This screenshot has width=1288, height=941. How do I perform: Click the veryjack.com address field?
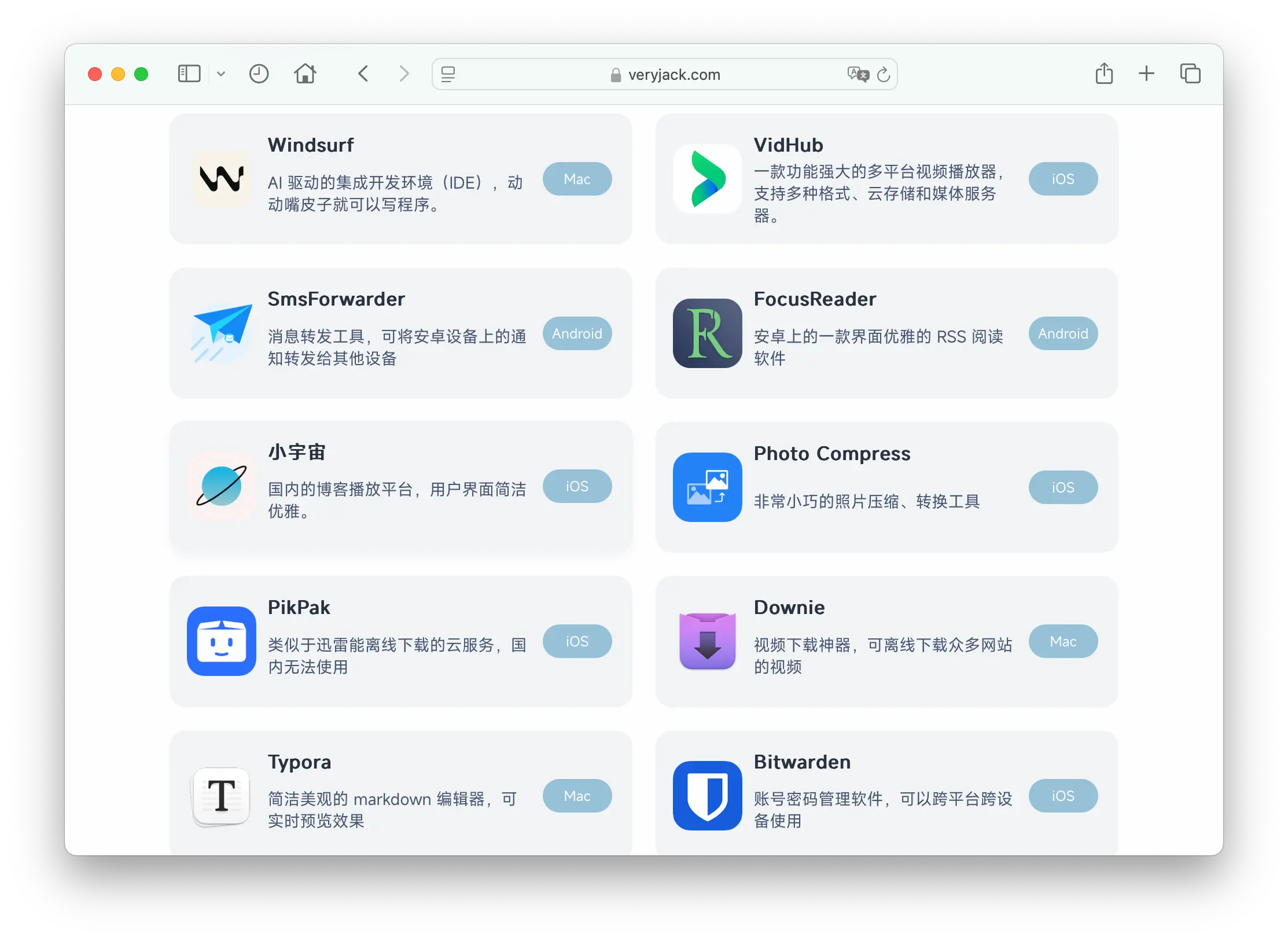click(664, 74)
